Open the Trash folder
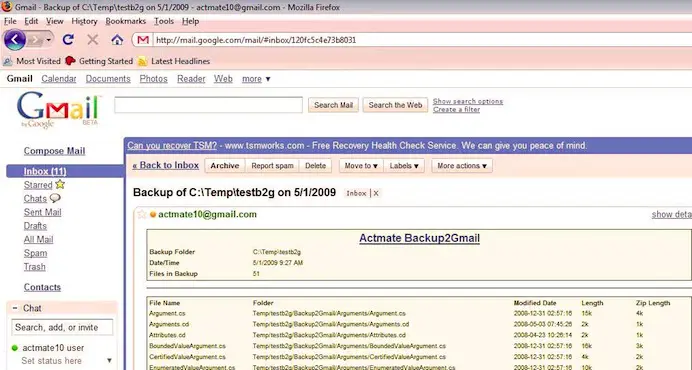 [34, 267]
